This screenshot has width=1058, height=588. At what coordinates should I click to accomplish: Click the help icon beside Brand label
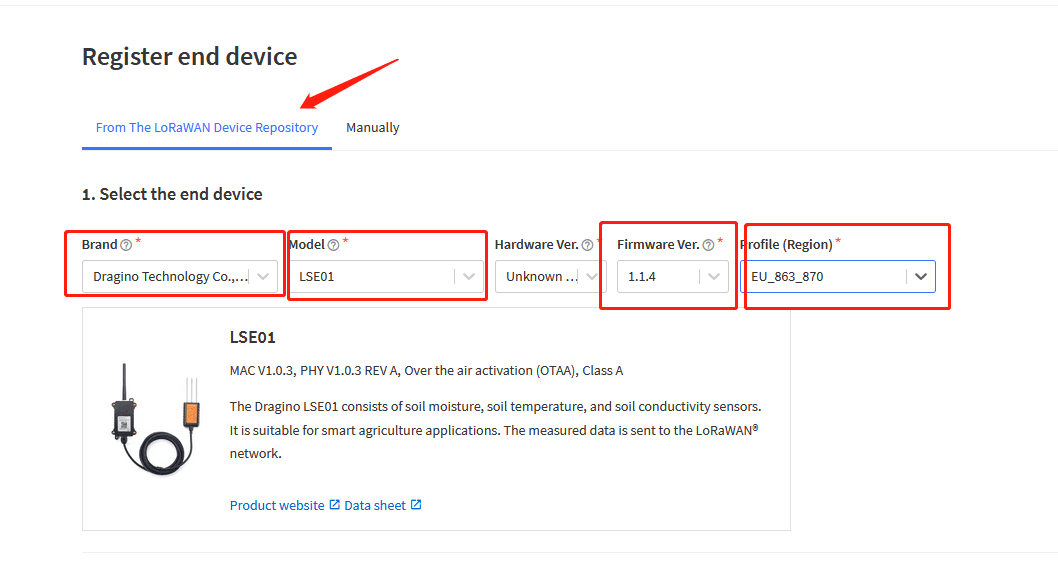tap(126, 245)
